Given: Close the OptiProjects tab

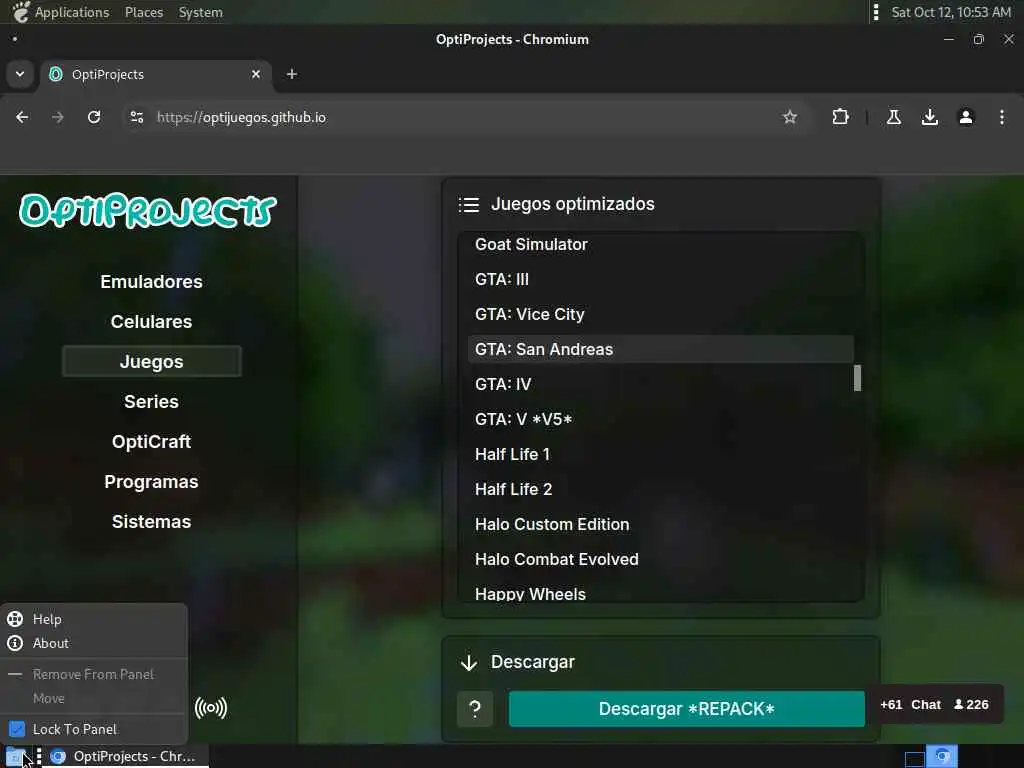Looking at the screenshot, I should click(256, 74).
